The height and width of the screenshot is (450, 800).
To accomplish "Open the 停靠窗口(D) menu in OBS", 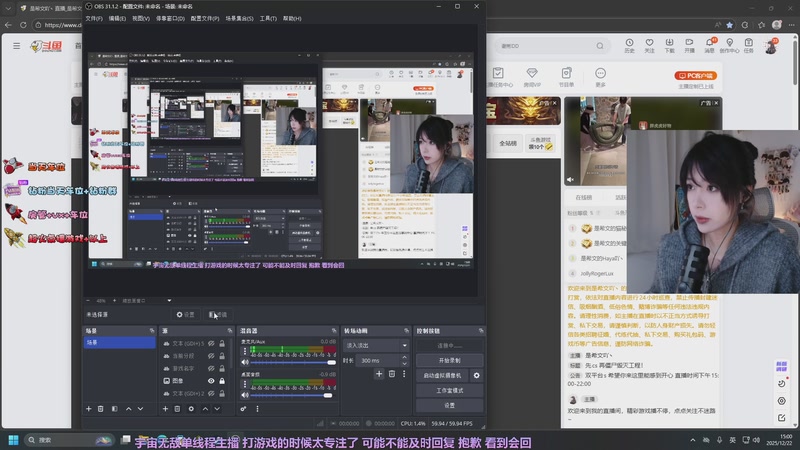I will [170, 18].
